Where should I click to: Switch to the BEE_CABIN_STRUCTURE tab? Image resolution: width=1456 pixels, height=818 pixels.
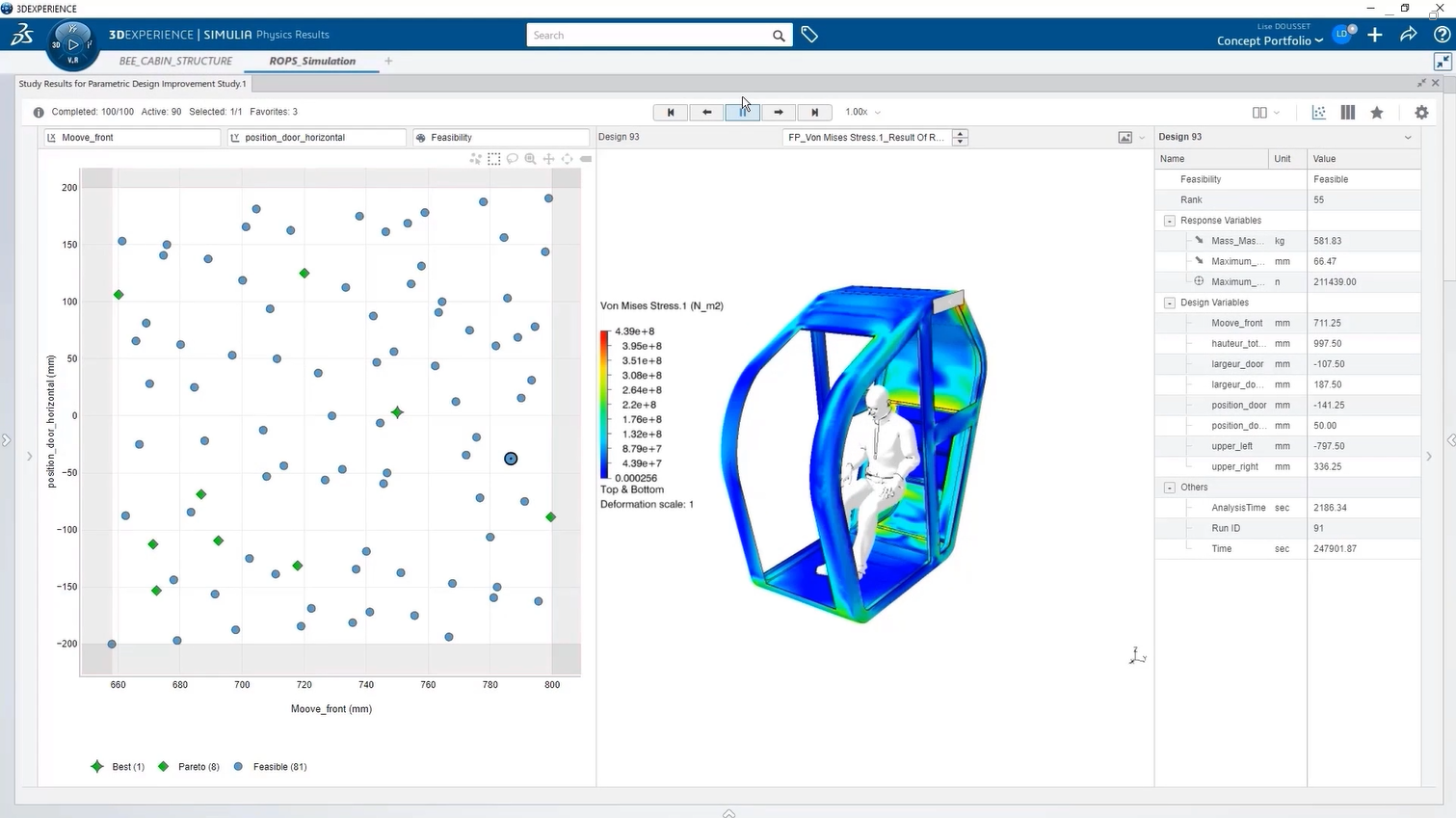tap(175, 60)
